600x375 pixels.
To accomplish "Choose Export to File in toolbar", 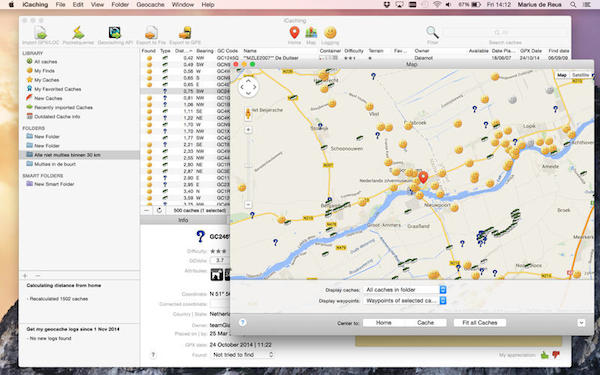I will (x=151, y=33).
